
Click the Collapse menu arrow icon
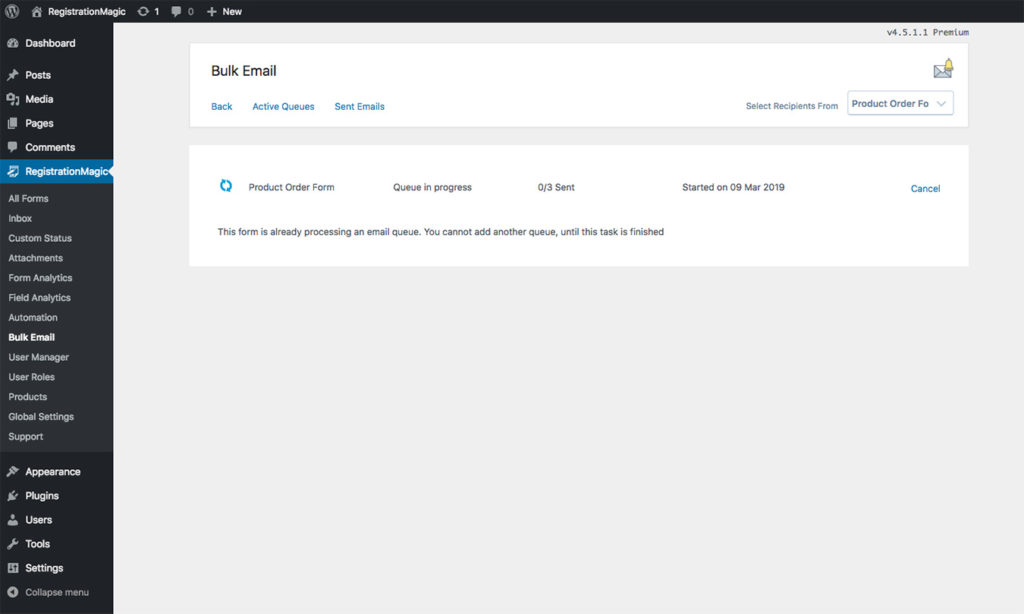[x=13, y=592]
